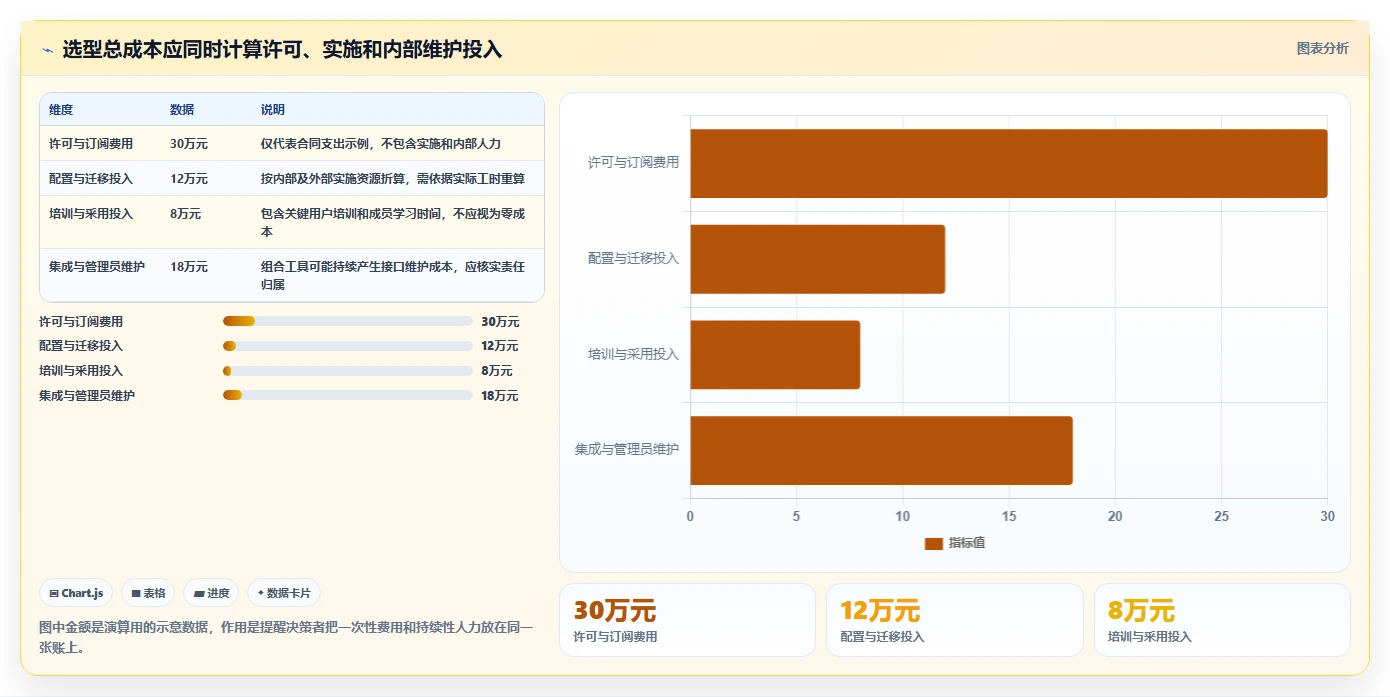
Task: Click the footnote starting 图中金额是演算用的示意数据
Action: [286, 637]
